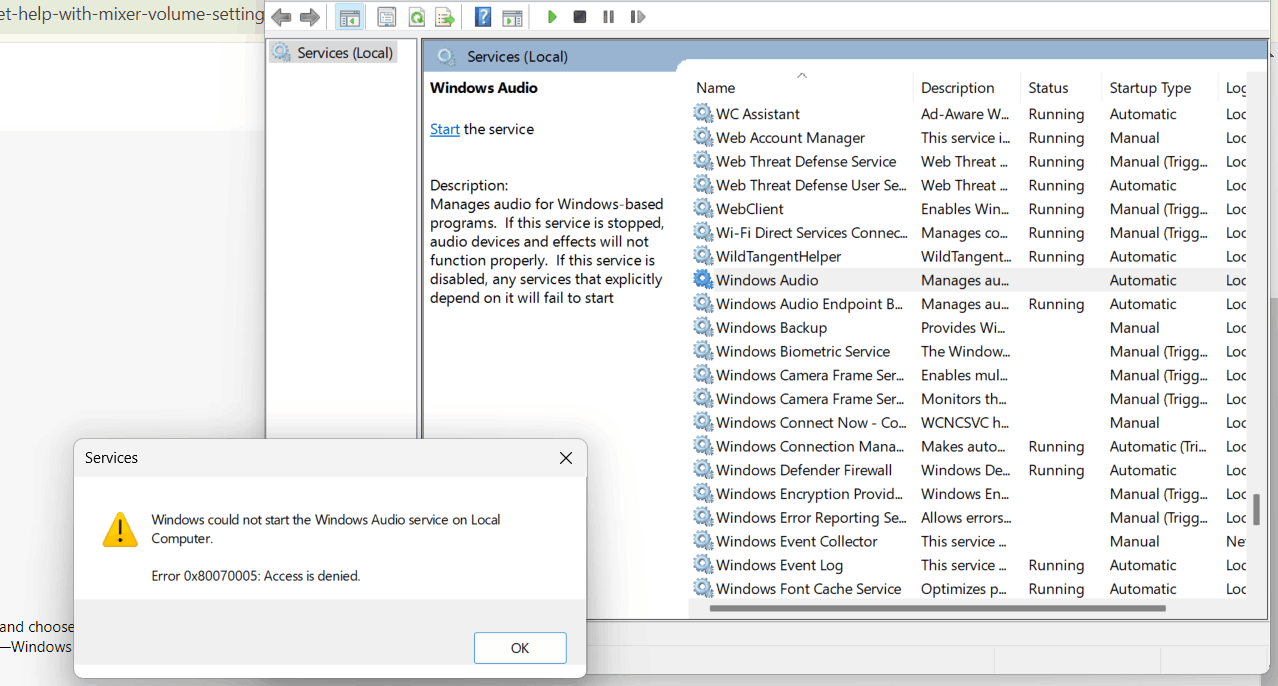The height and width of the screenshot is (686, 1278).
Task: Open Help with the blue question icon
Action: click(483, 17)
